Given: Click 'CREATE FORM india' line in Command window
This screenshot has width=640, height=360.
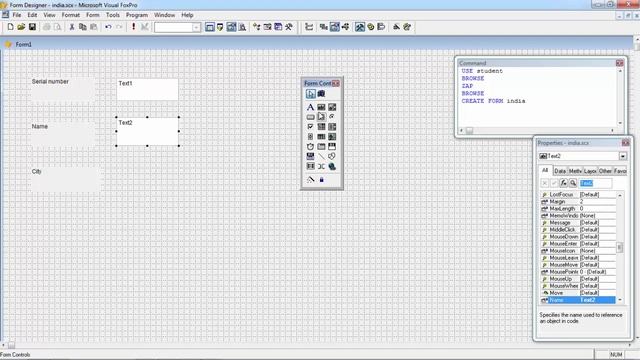Looking at the screenshot, I should point(493,101).
